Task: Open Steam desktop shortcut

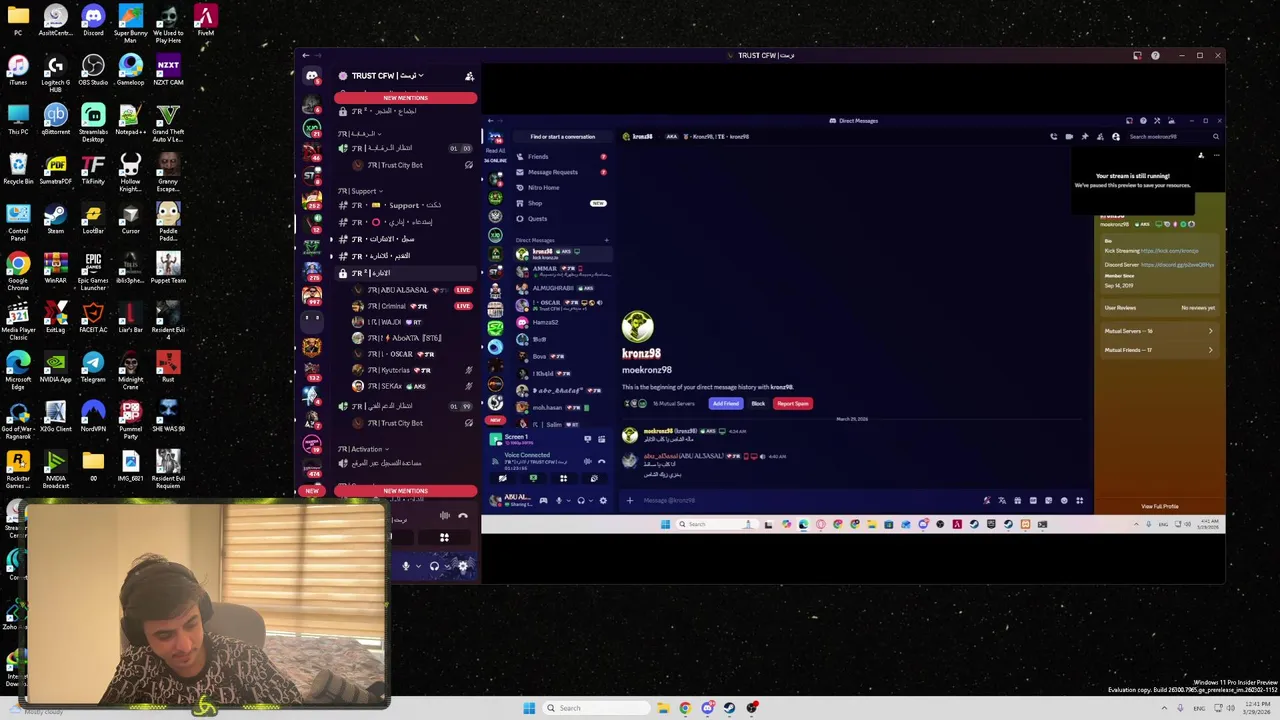Action: tap(55, 218)
